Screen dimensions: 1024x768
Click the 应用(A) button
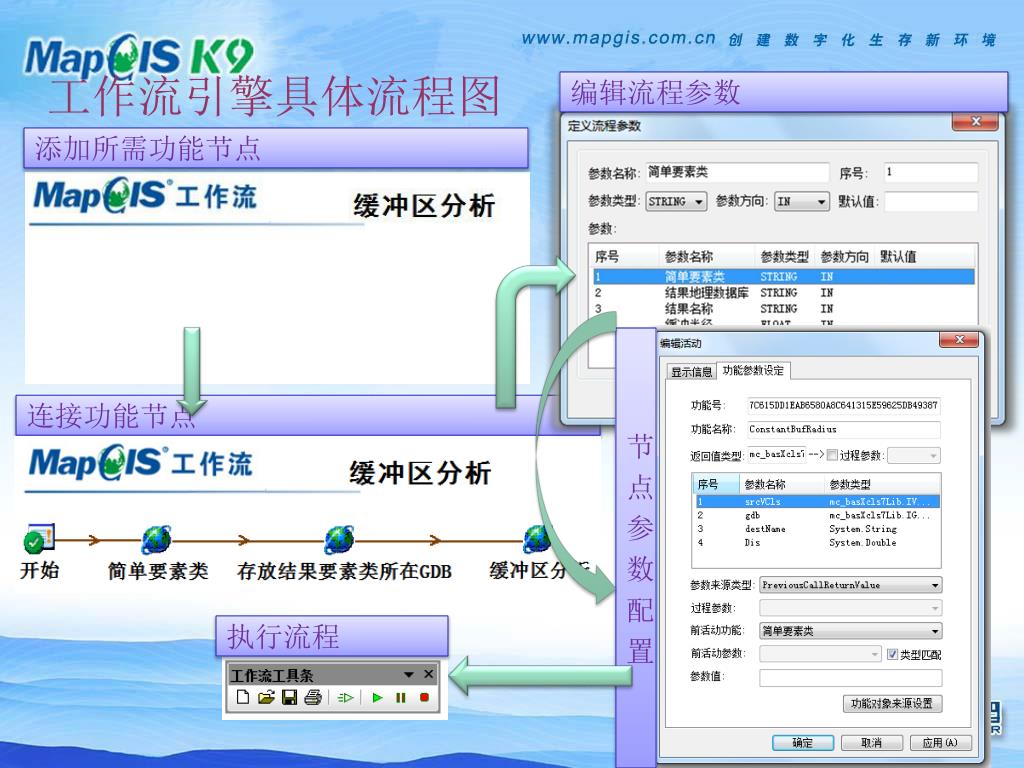(940, 743)
